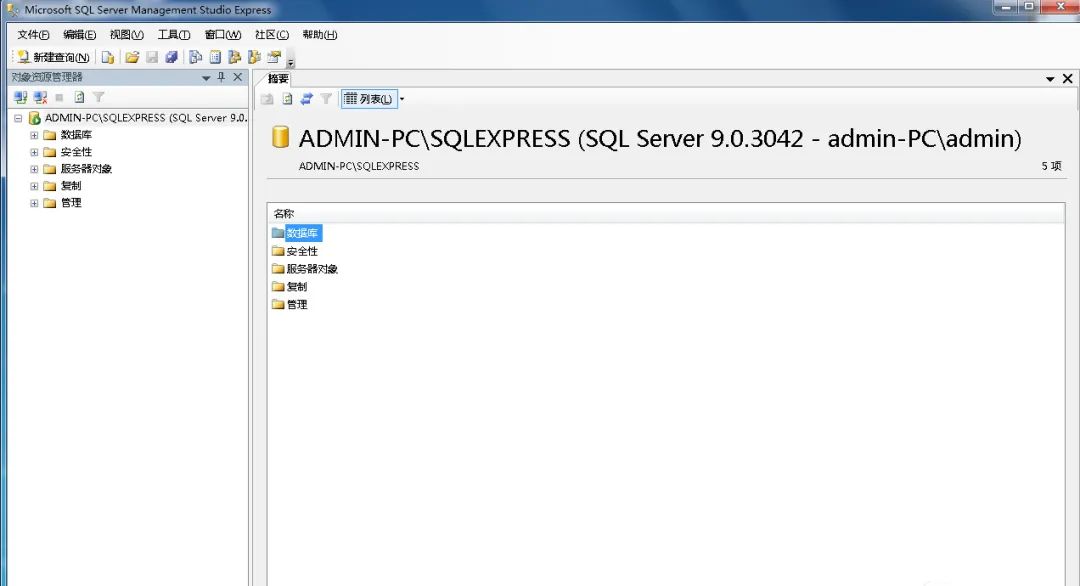Select 复制 item in summary list
This screenshot has height=586, width=1080.
pos(297,286)
